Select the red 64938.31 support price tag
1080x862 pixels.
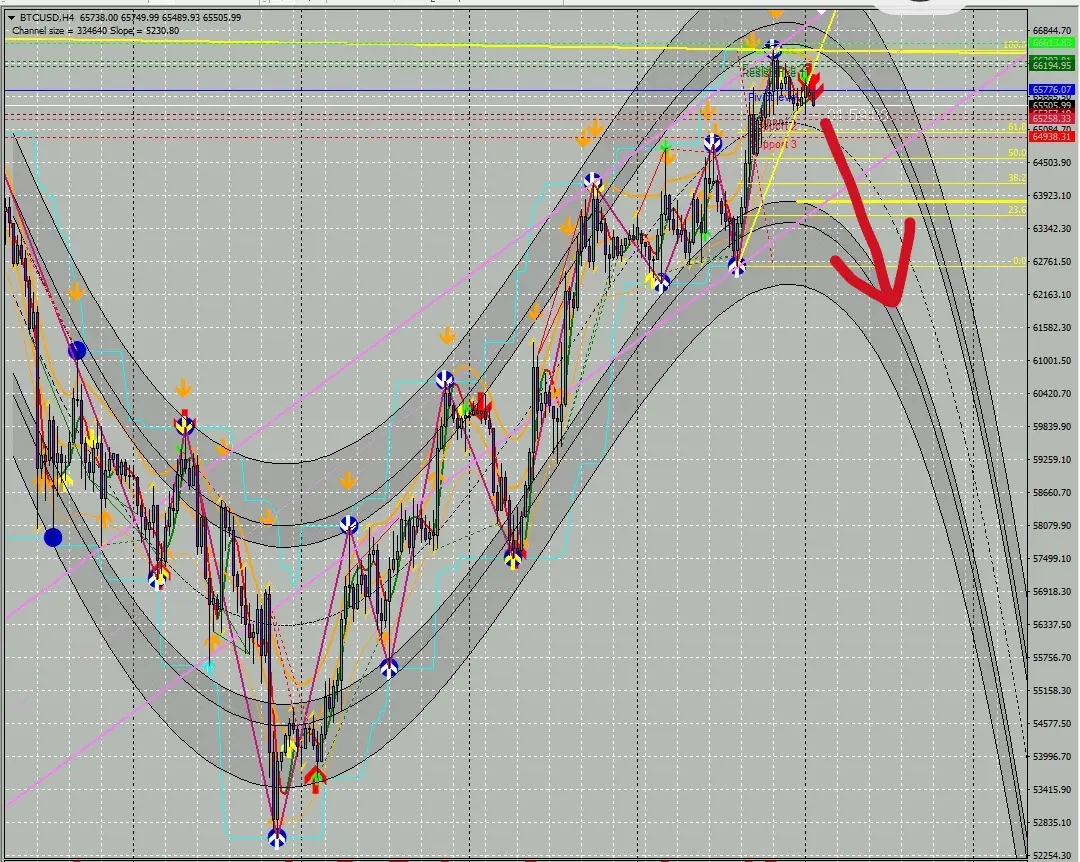coord(1051,136)
